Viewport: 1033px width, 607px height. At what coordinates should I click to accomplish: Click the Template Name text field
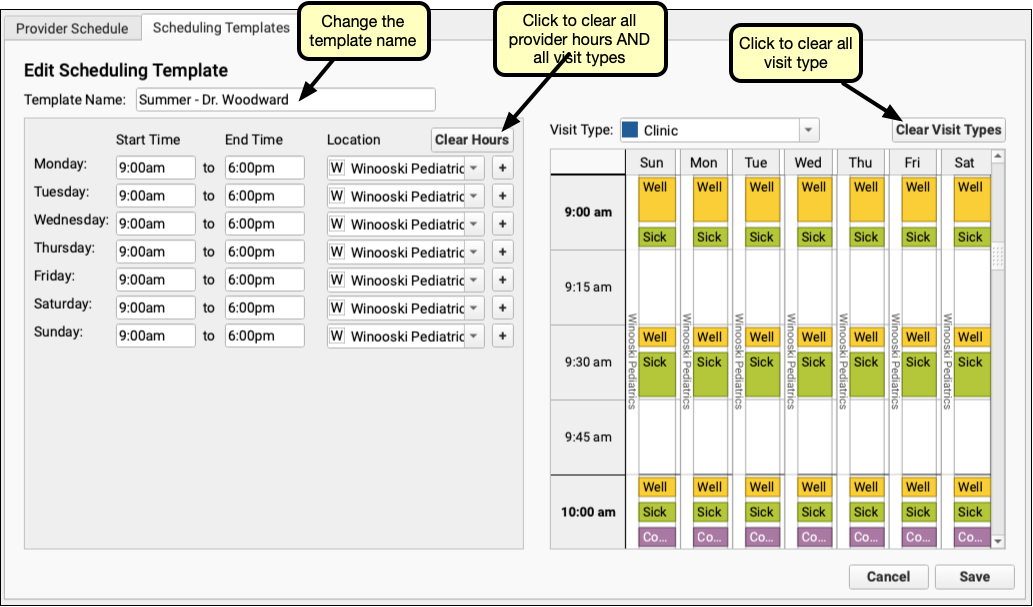(285, 99)
